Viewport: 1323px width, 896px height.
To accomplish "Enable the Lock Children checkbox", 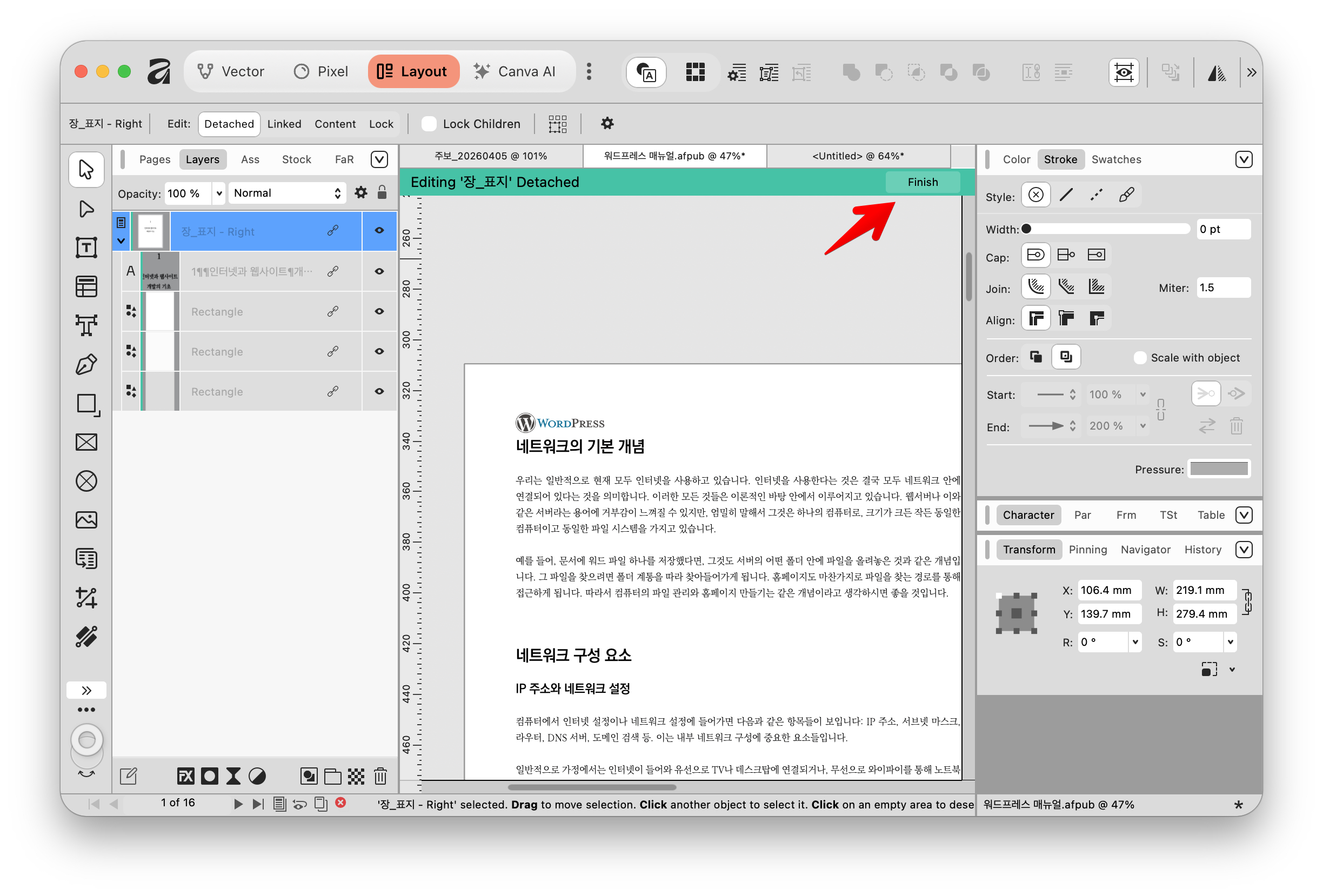I will (429, 124).
